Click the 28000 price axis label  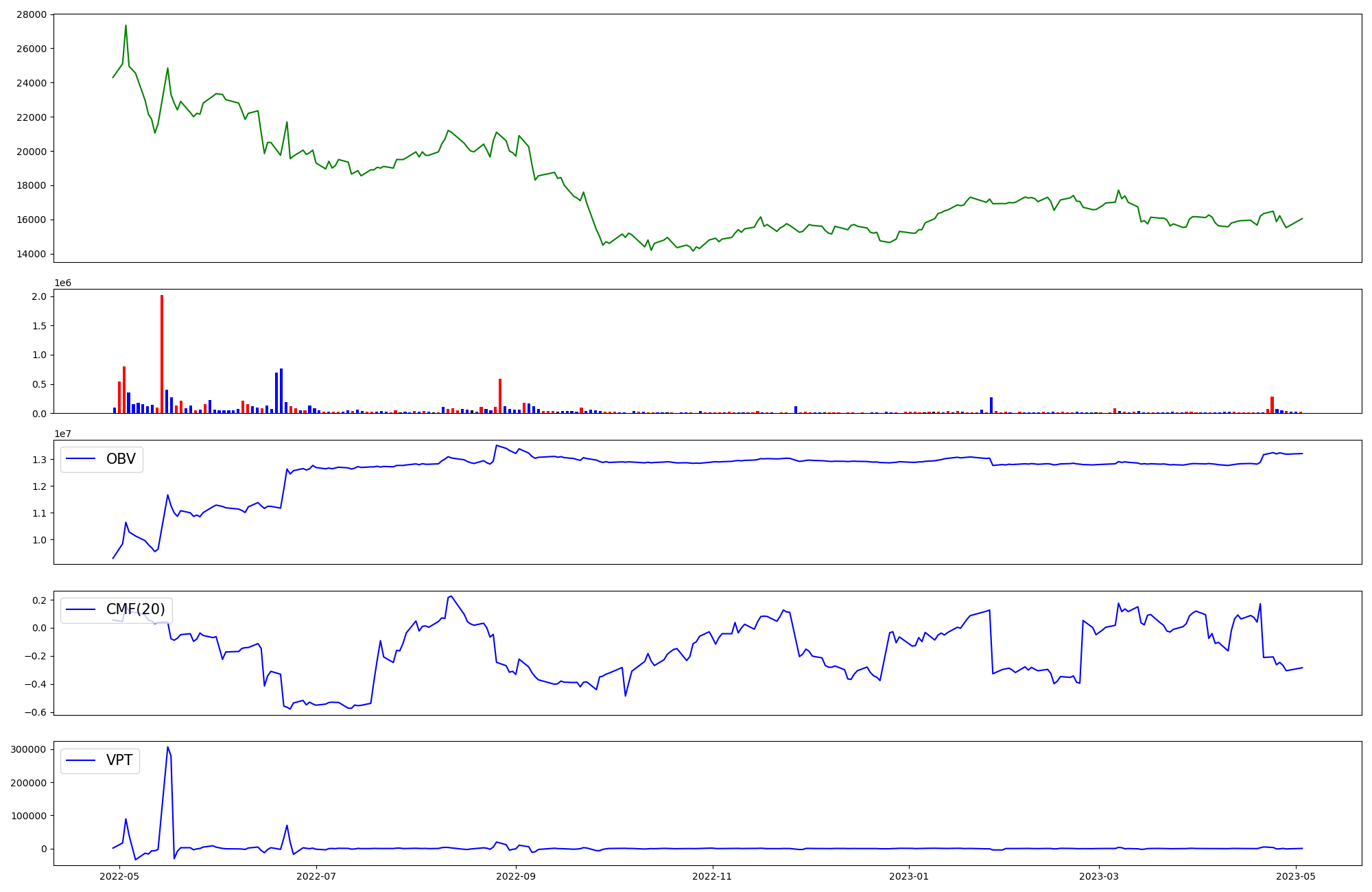[30, 14]
